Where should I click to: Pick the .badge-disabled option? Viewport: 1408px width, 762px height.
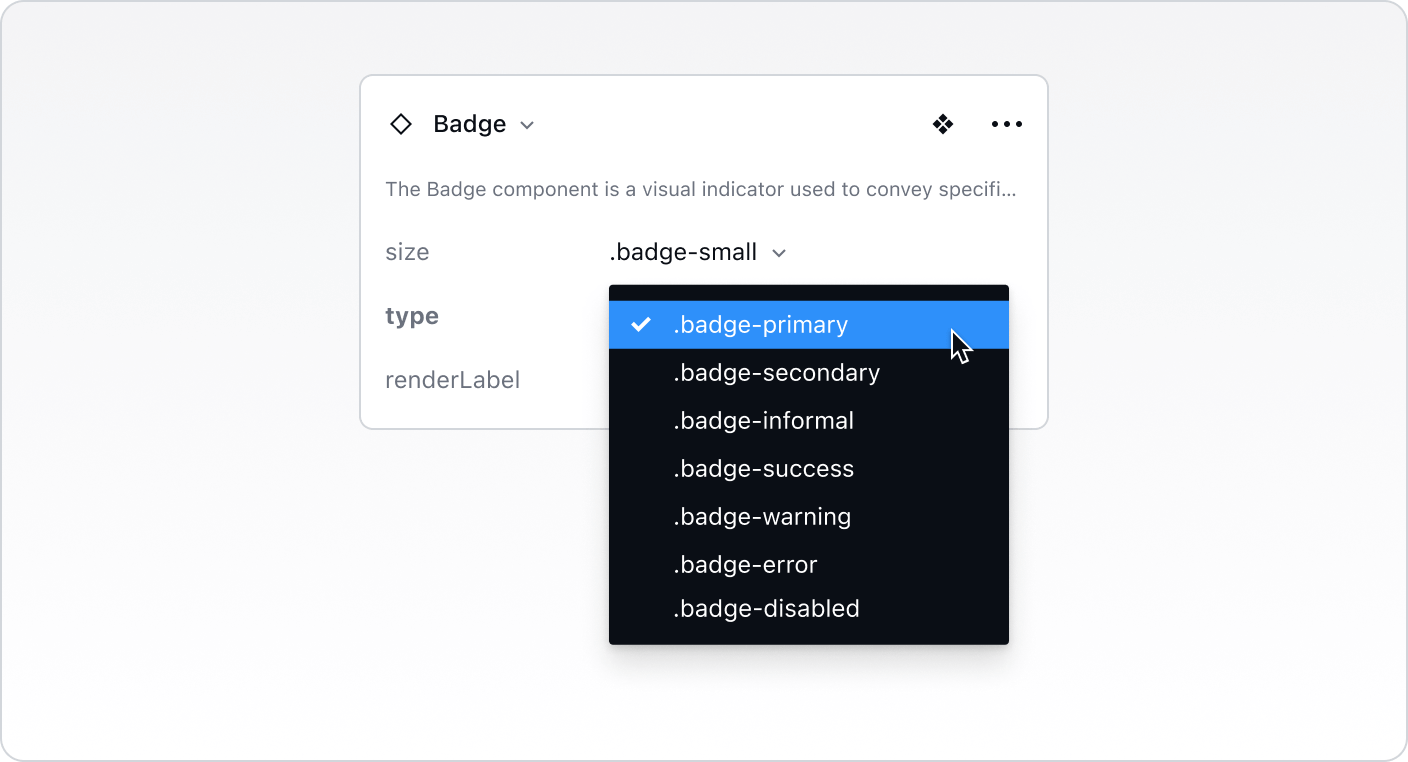(766, 609)
